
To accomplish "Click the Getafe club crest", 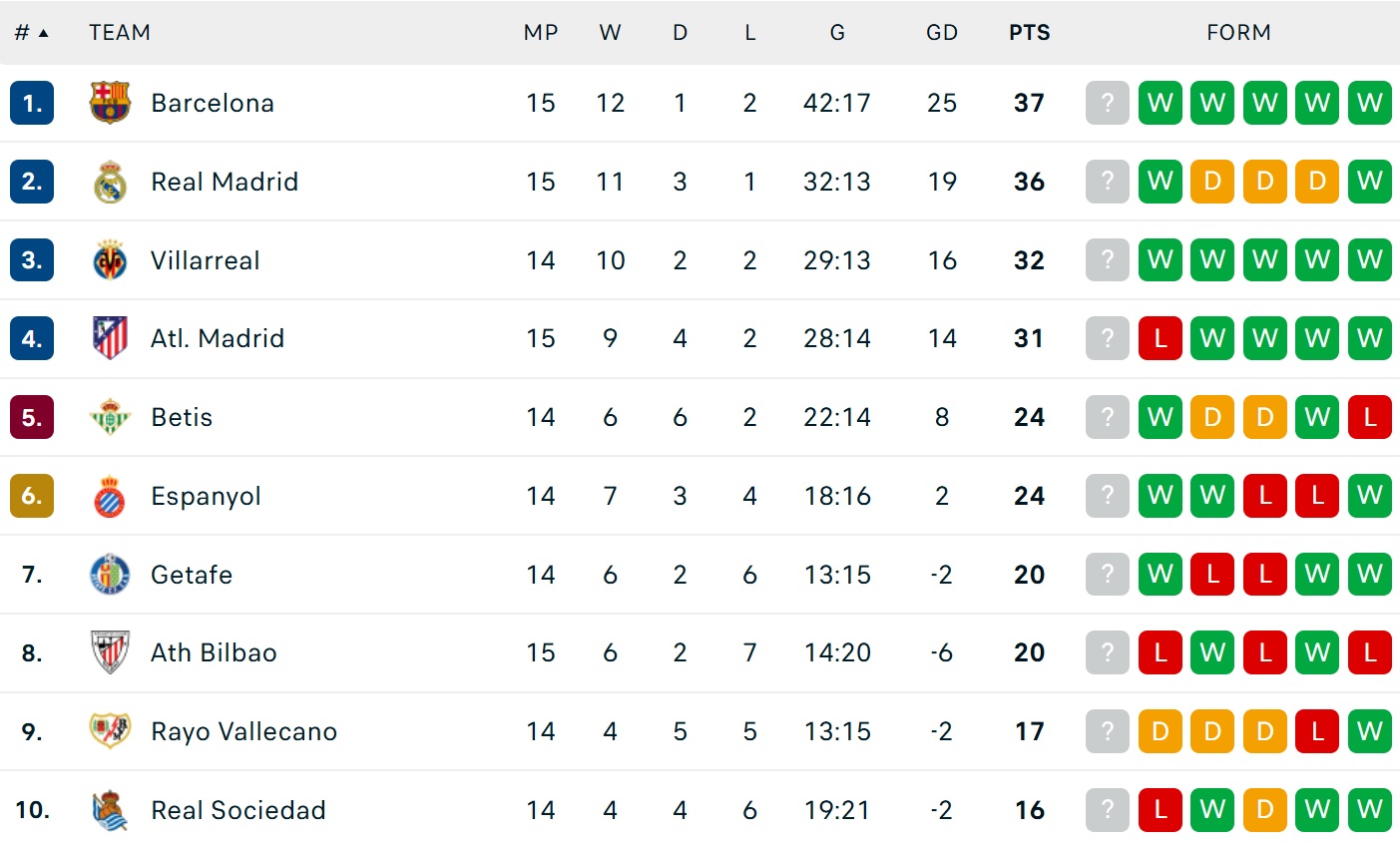I will click(x=110, y=575).
